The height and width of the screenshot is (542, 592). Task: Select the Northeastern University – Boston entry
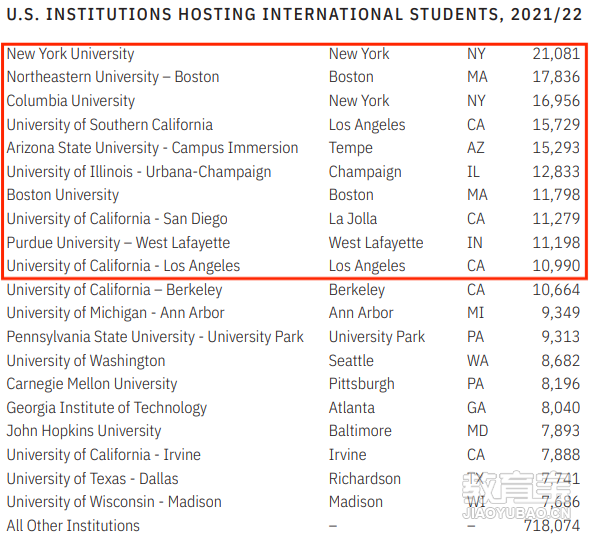113,77
